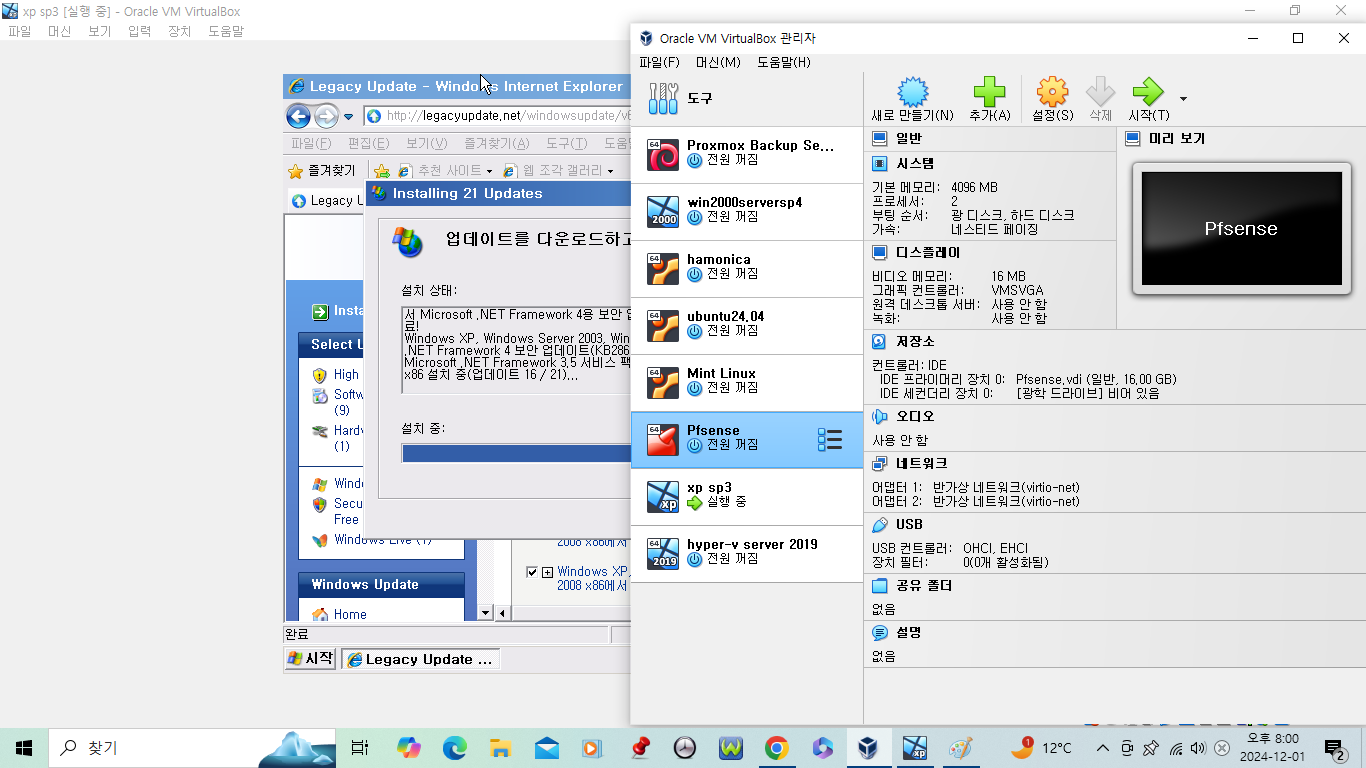
Task: Toggle the Windows XP update checkbox
Action: click(532, 572)
